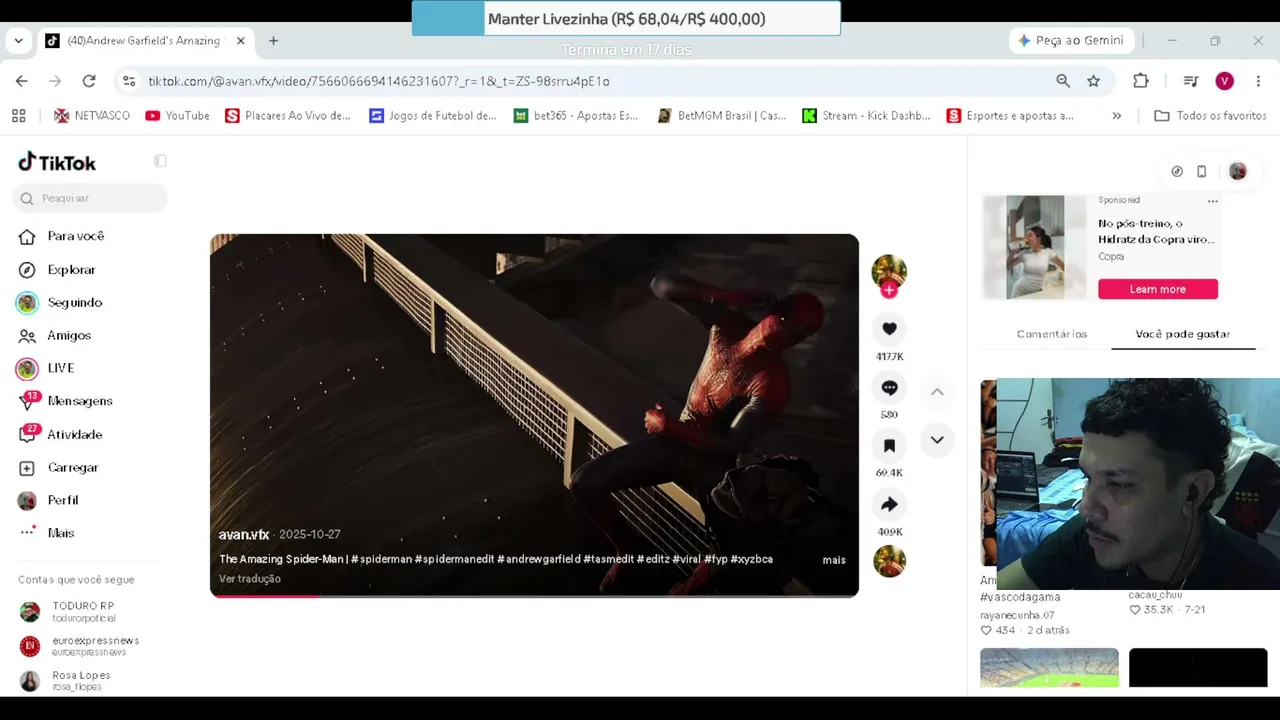Open the Chrome zoom magnifier icon
This screenshot has height=720, width=1280.
pos(1063,81)
